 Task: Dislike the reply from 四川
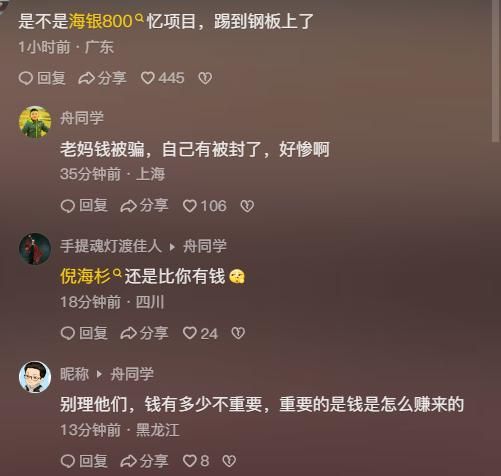click(238, 333)
